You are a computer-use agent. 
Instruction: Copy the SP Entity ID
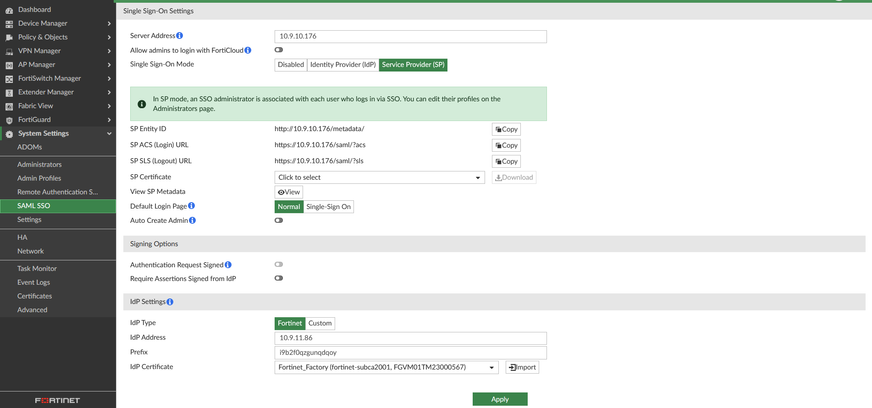point(506,129)
